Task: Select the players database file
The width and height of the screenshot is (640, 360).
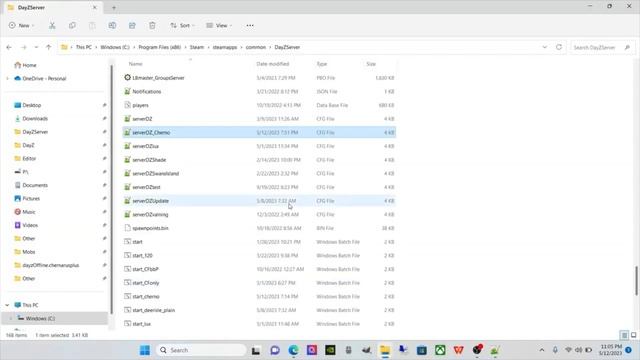Action: pyautogui.click(x=259, y=105)
